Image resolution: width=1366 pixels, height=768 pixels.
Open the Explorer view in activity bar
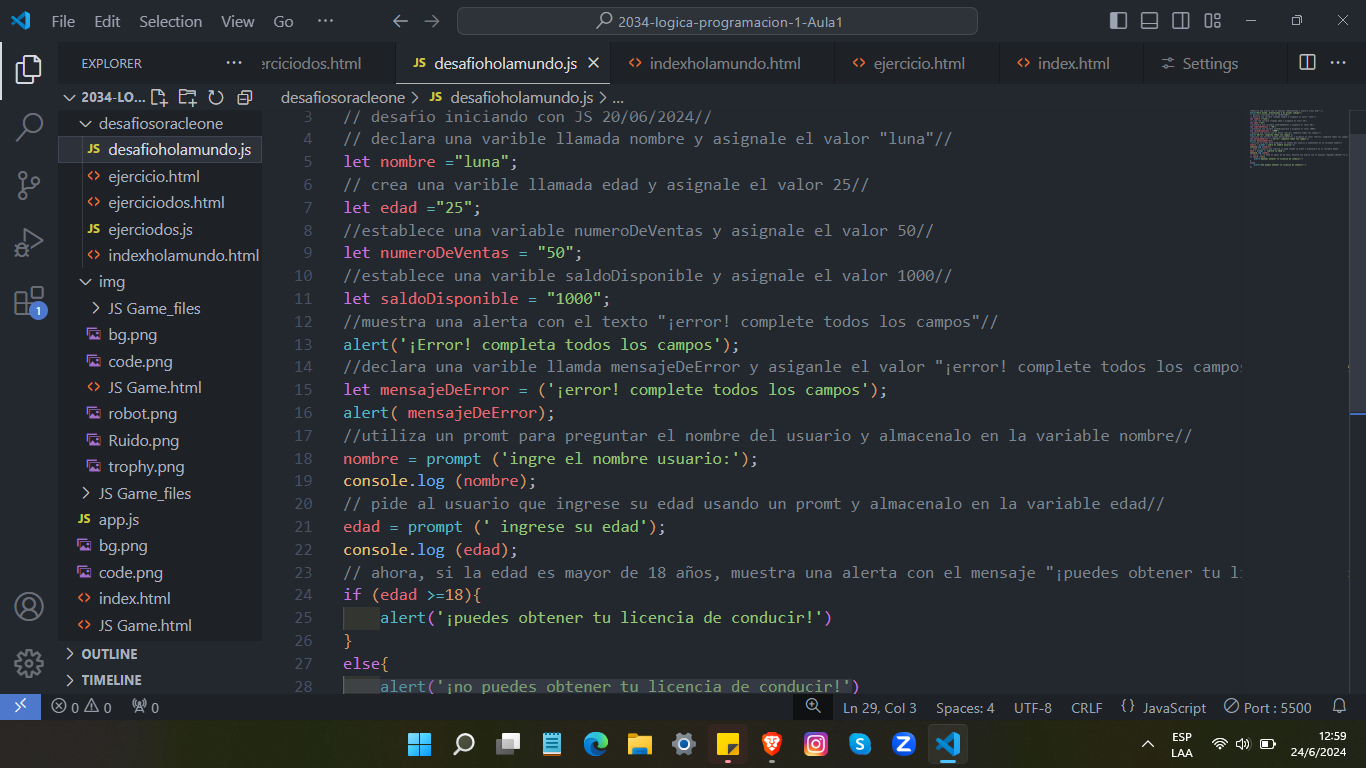29,69
